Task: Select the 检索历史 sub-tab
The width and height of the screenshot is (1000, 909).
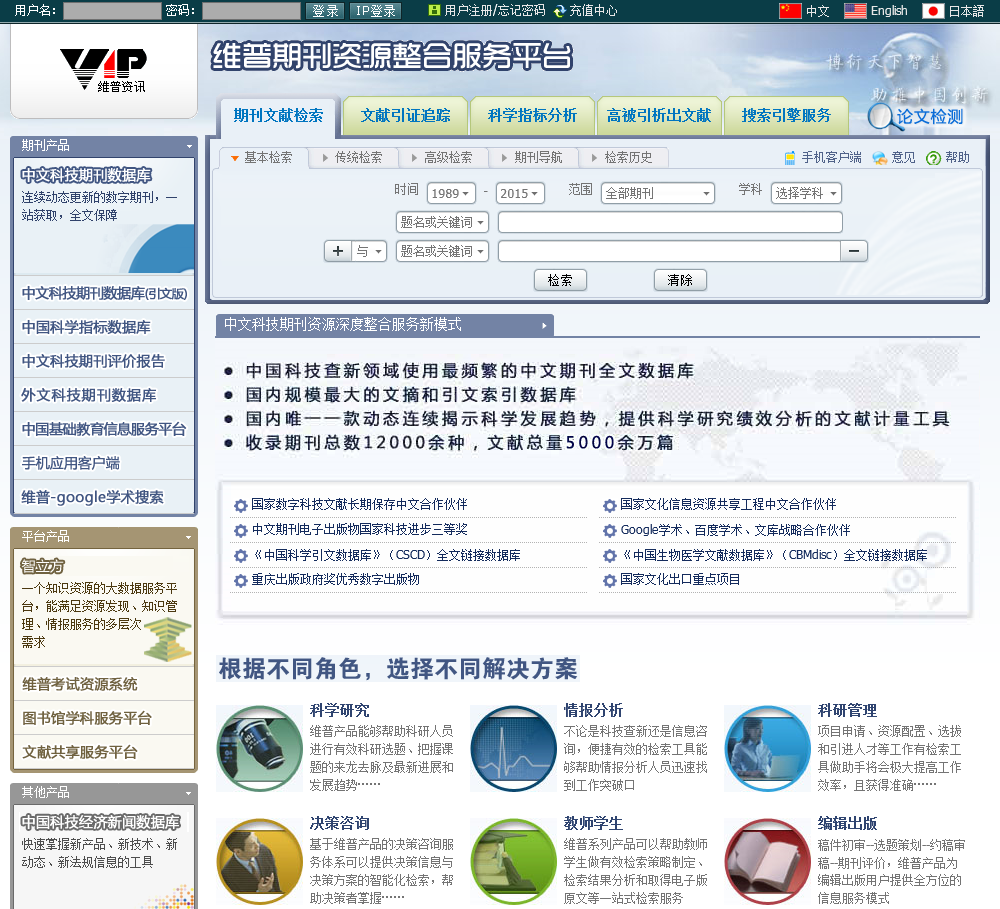Action: point(623,158)
